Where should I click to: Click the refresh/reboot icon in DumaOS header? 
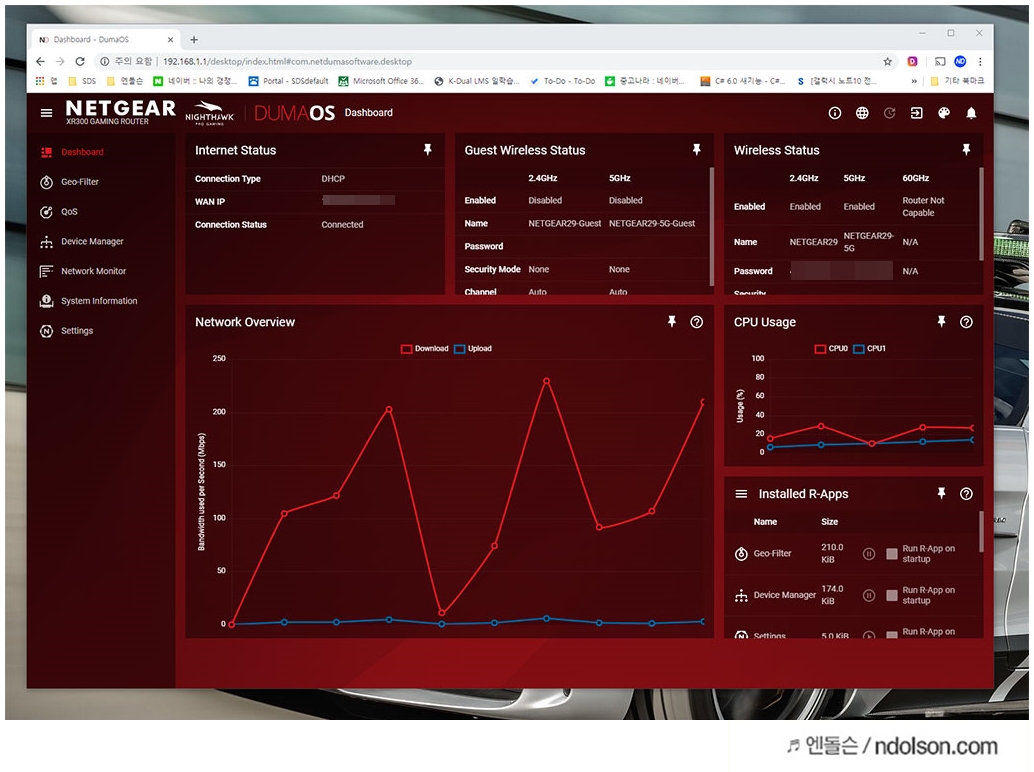[890, 113]
